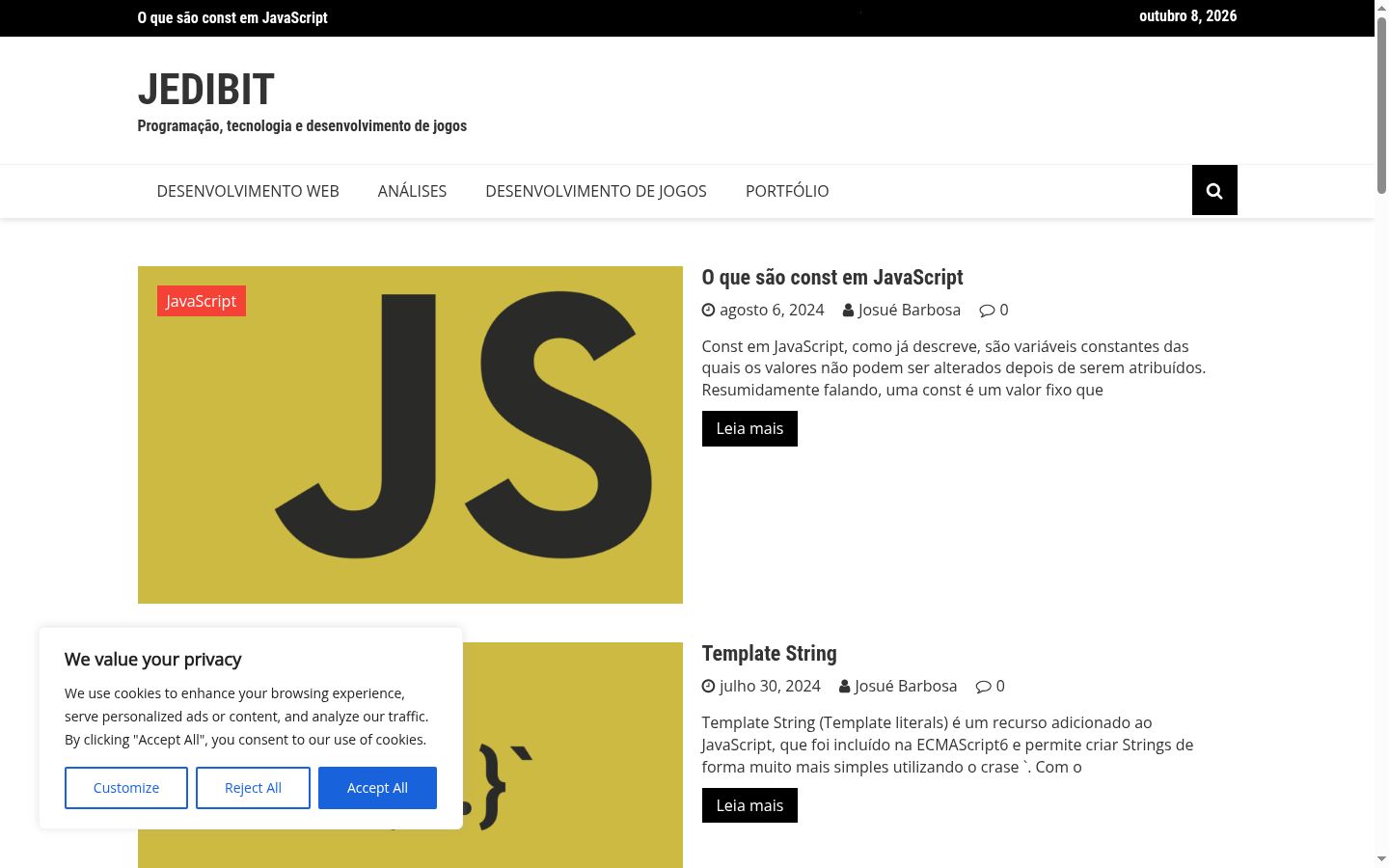The width and height of the screenshot is (1389, 868).
Task: Open Desenvolvimento Web menu item
Action: tap(248, 191)
